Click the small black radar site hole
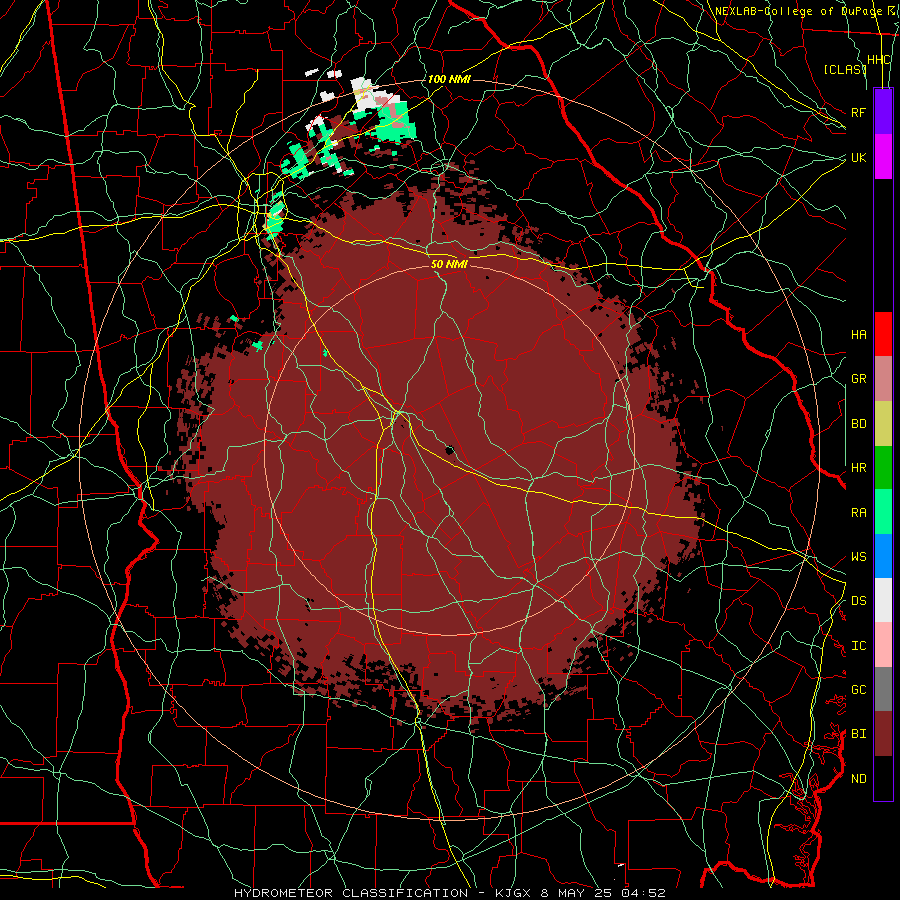This screenshot has width=900, height=900. click(449, 449)
